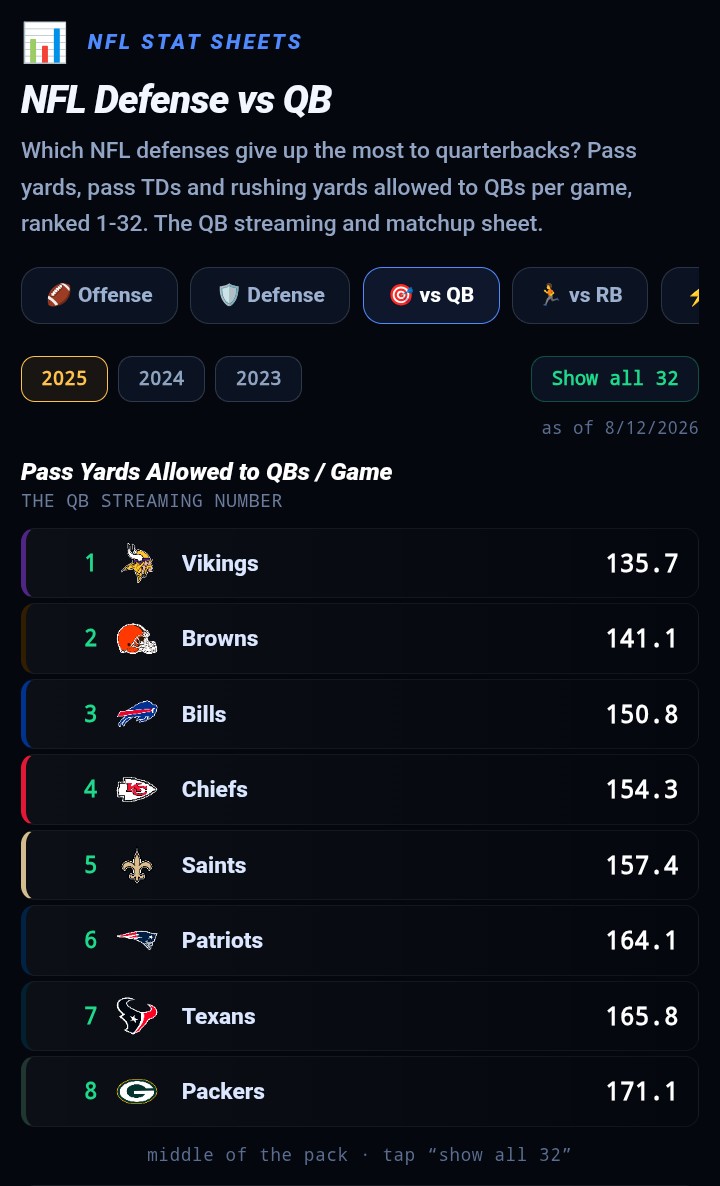The width and height of the screenshot is (720, 1186).
Task: Open the Vikings row with 135.7
Action: point(360,563)
